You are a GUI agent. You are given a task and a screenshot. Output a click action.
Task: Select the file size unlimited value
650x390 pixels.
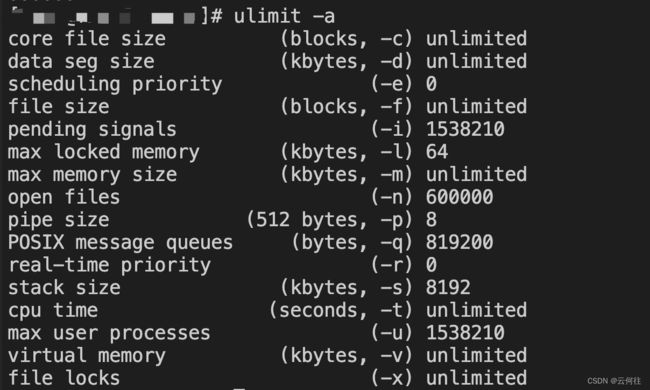coord(476,107)
